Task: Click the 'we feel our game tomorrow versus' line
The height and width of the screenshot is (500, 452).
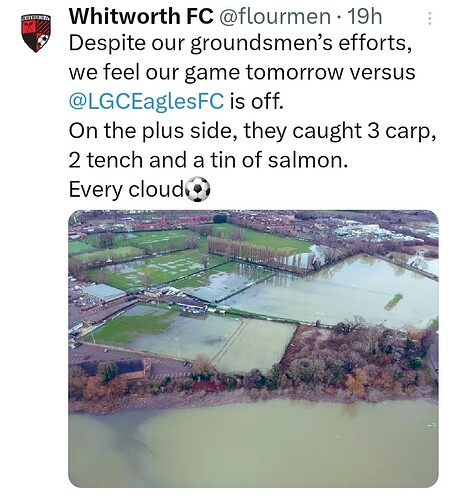Action: click(x=242, y=72)
